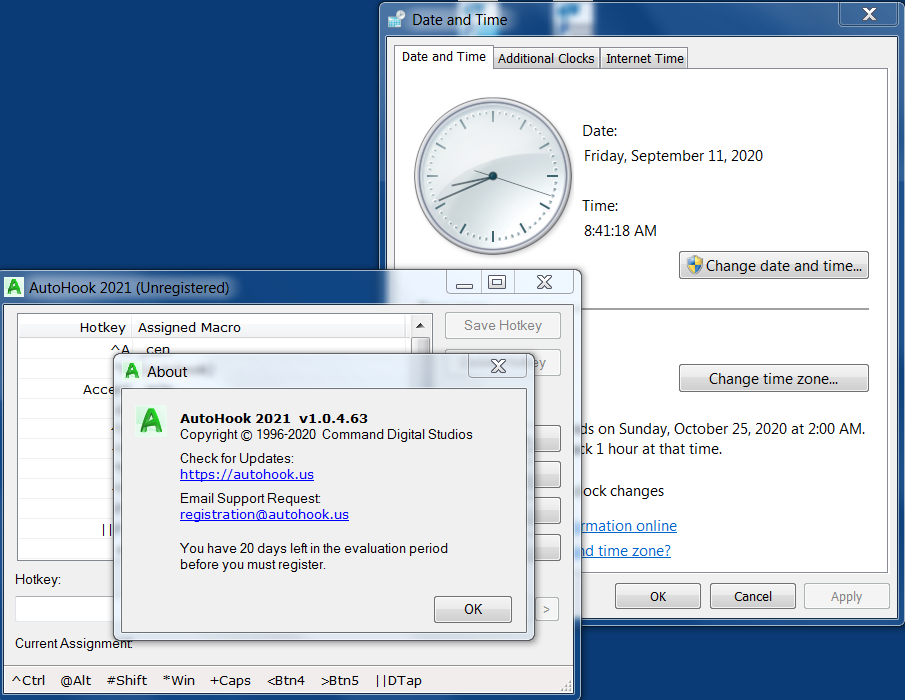Click Cancel in Date and Time window
Viewport: 905px width, 700px height.
(x=753, y=596)
